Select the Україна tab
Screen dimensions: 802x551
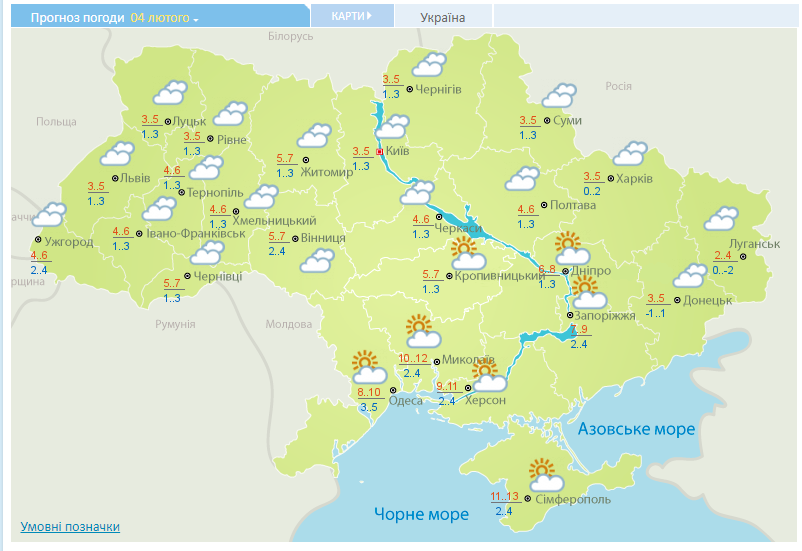coord(443,17)
